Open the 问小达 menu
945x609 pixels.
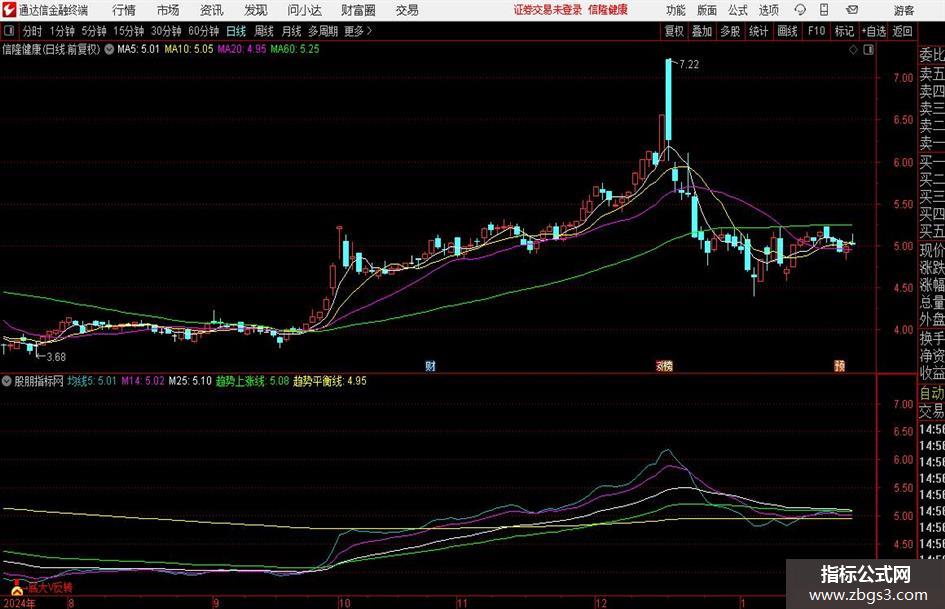click(304, 10)
